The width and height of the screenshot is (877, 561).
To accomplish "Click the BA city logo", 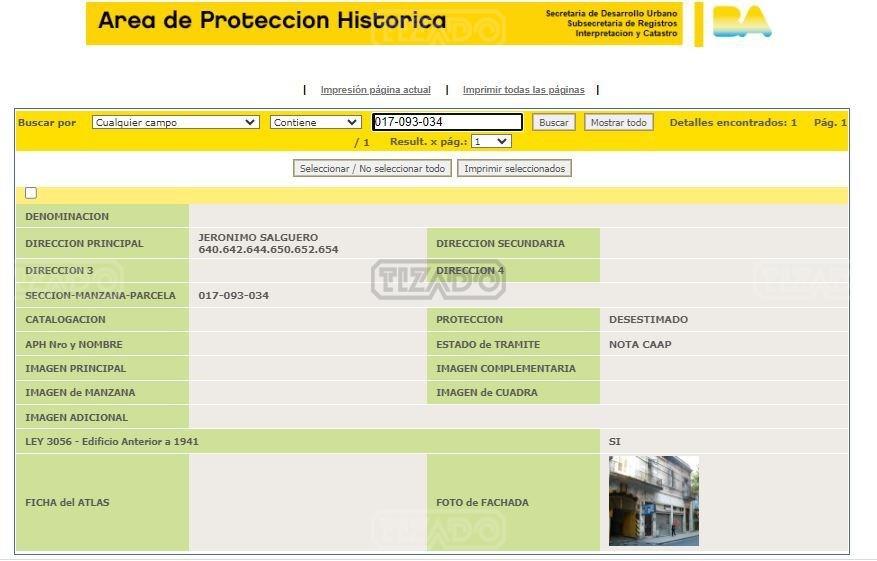I will click(x=742, y=23).
